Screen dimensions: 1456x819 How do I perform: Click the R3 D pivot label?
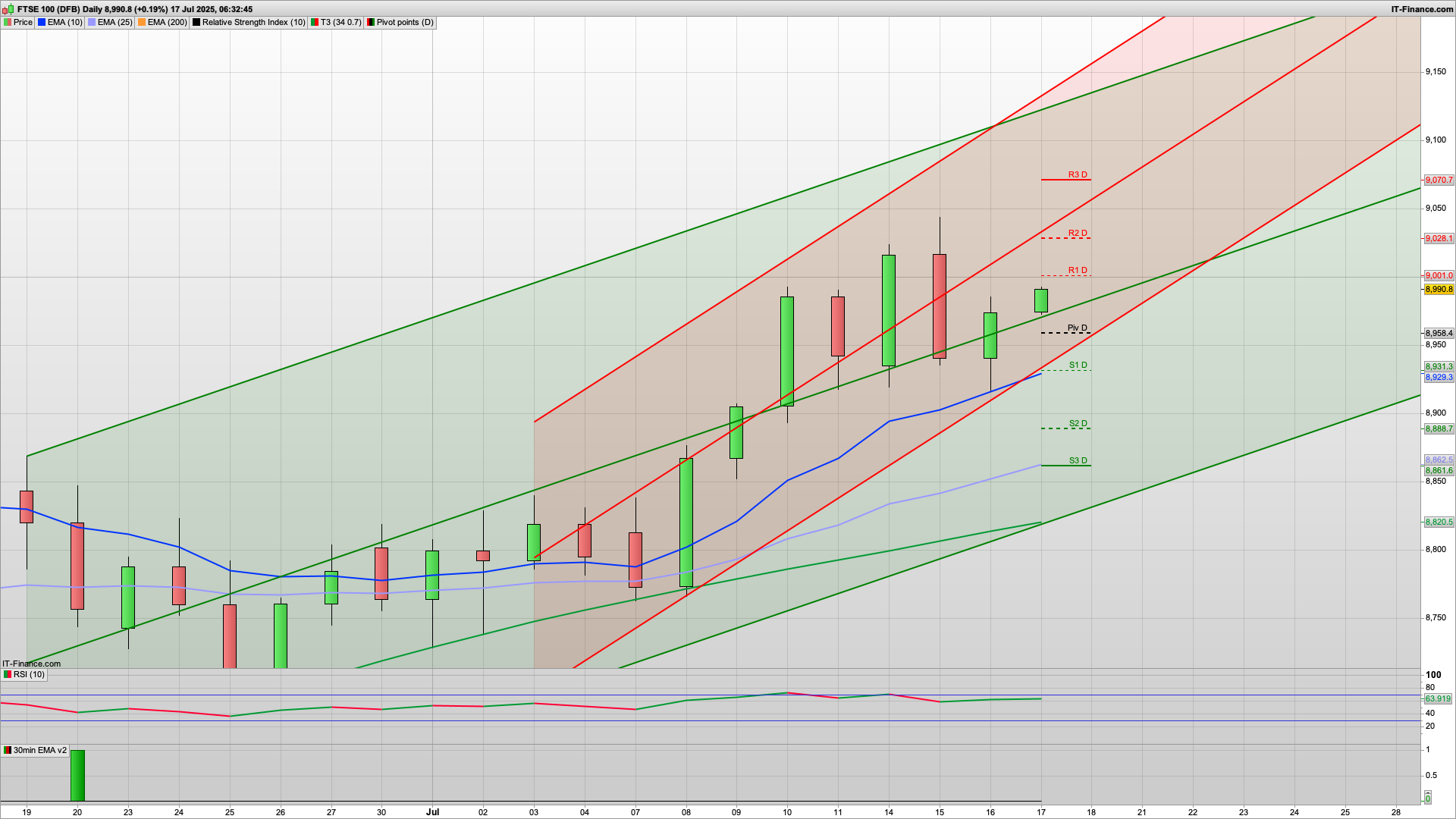(1078, 175)
